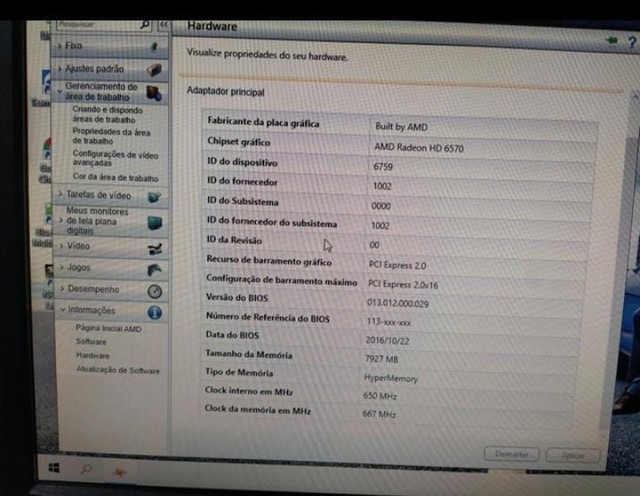Image resolution: width=640 pixels, height=496 pixels.
Task: Click the flat panel monitor icon
Action: (155, 223)
